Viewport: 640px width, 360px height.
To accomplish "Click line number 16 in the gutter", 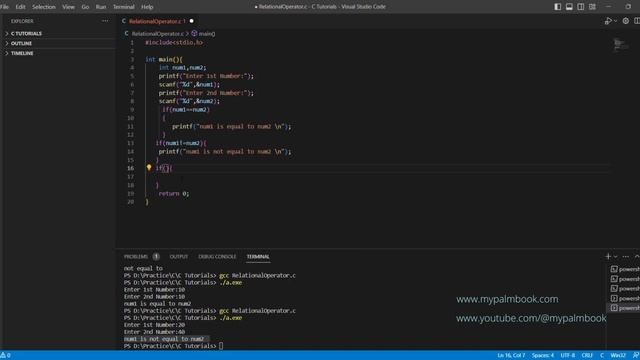I will pos(131,168).
